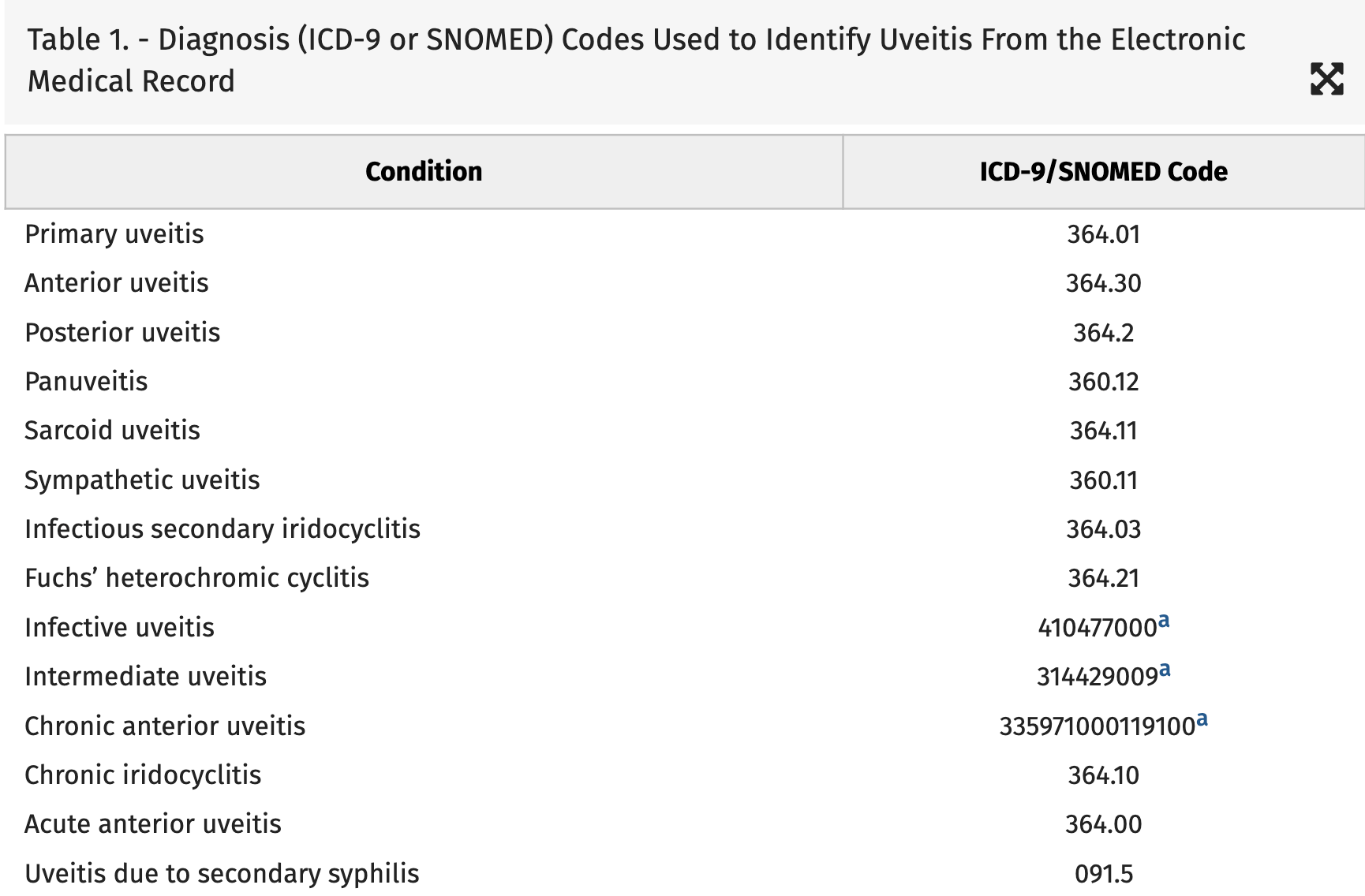Open footnote 'a' beside code 314429009

tap(1165, 670)
